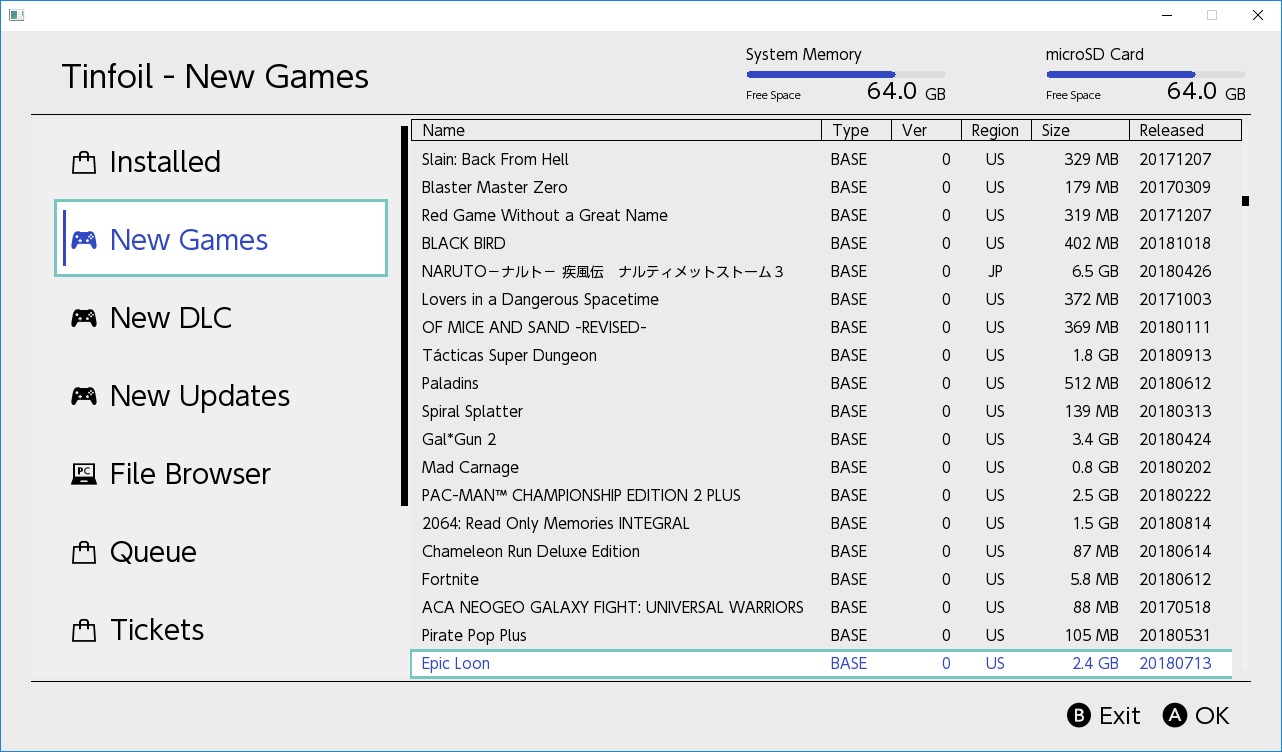
Task: Select OF MICE AND SAND -REVISED-
Action: point(821,327)
